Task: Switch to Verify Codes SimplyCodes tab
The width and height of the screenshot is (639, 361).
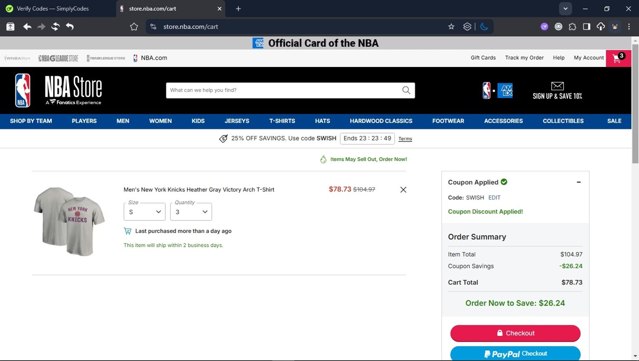Action: [53, 9]
